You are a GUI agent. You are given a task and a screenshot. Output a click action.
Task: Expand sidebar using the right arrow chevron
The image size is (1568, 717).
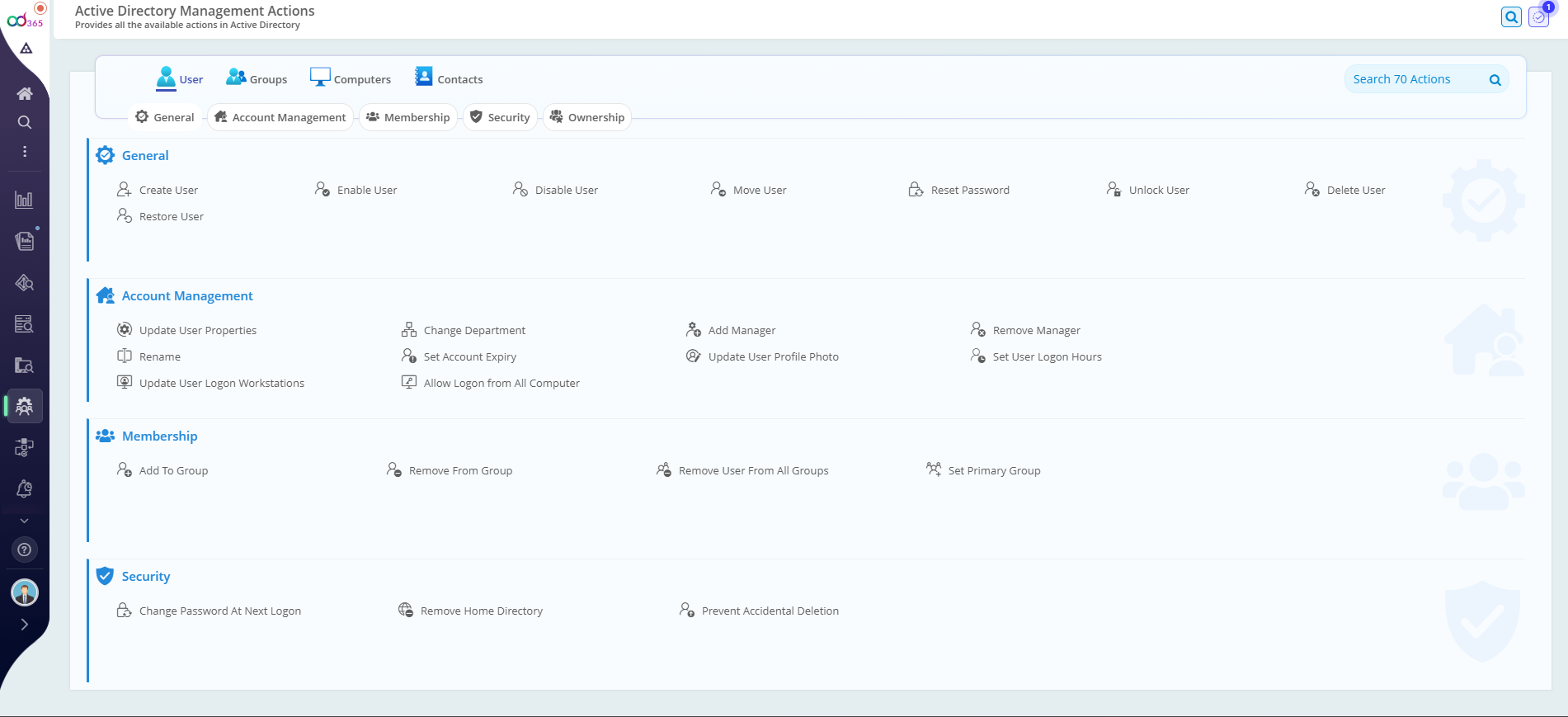(x=25, y=625)
